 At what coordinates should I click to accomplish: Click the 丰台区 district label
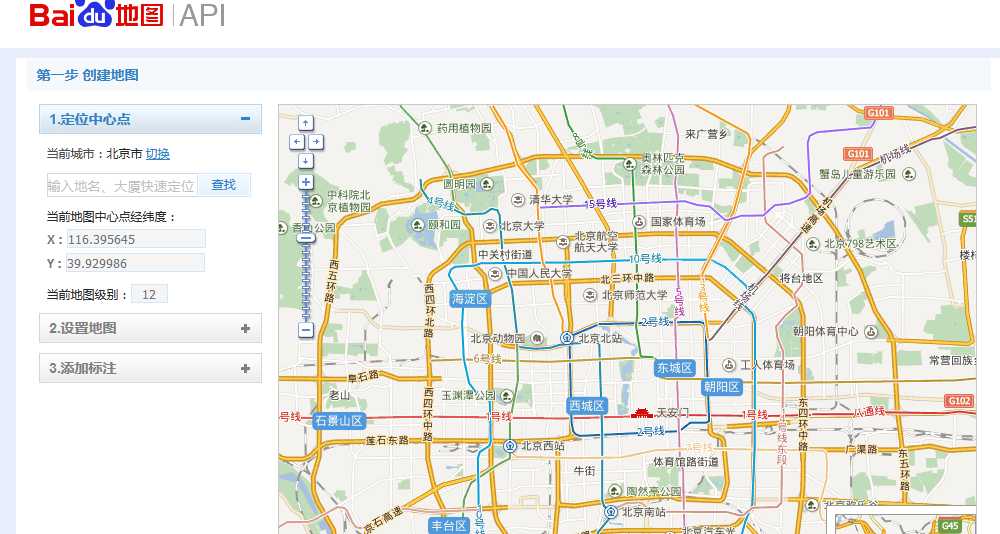450,526
